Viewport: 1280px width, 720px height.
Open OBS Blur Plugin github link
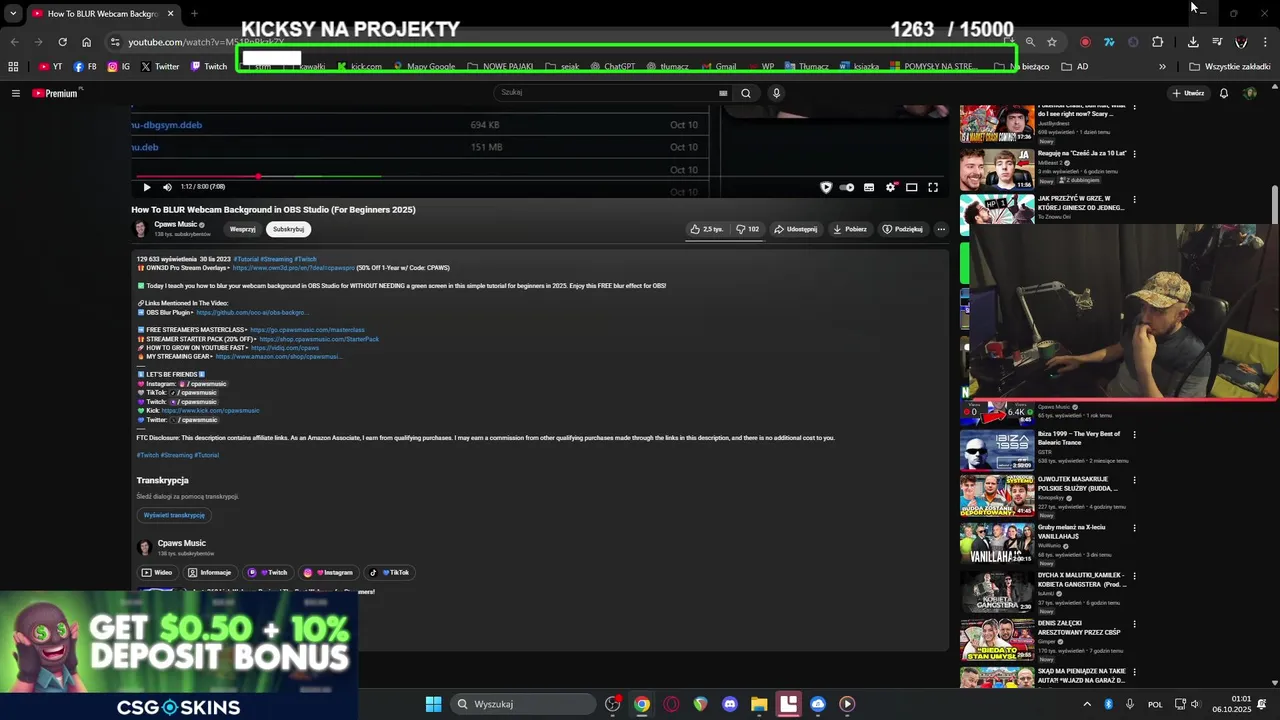tap(251, 312)
